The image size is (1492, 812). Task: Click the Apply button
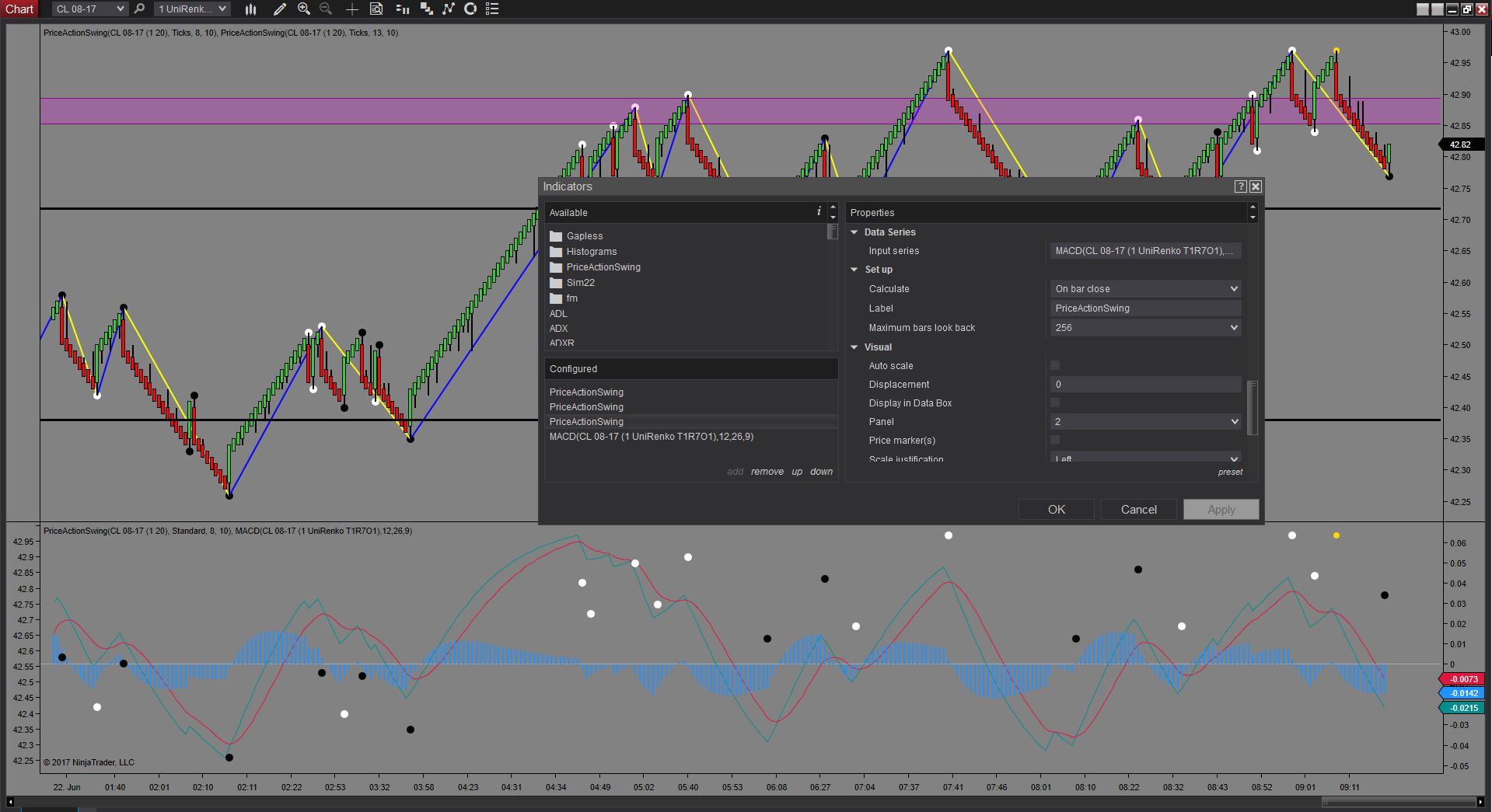1221,510
